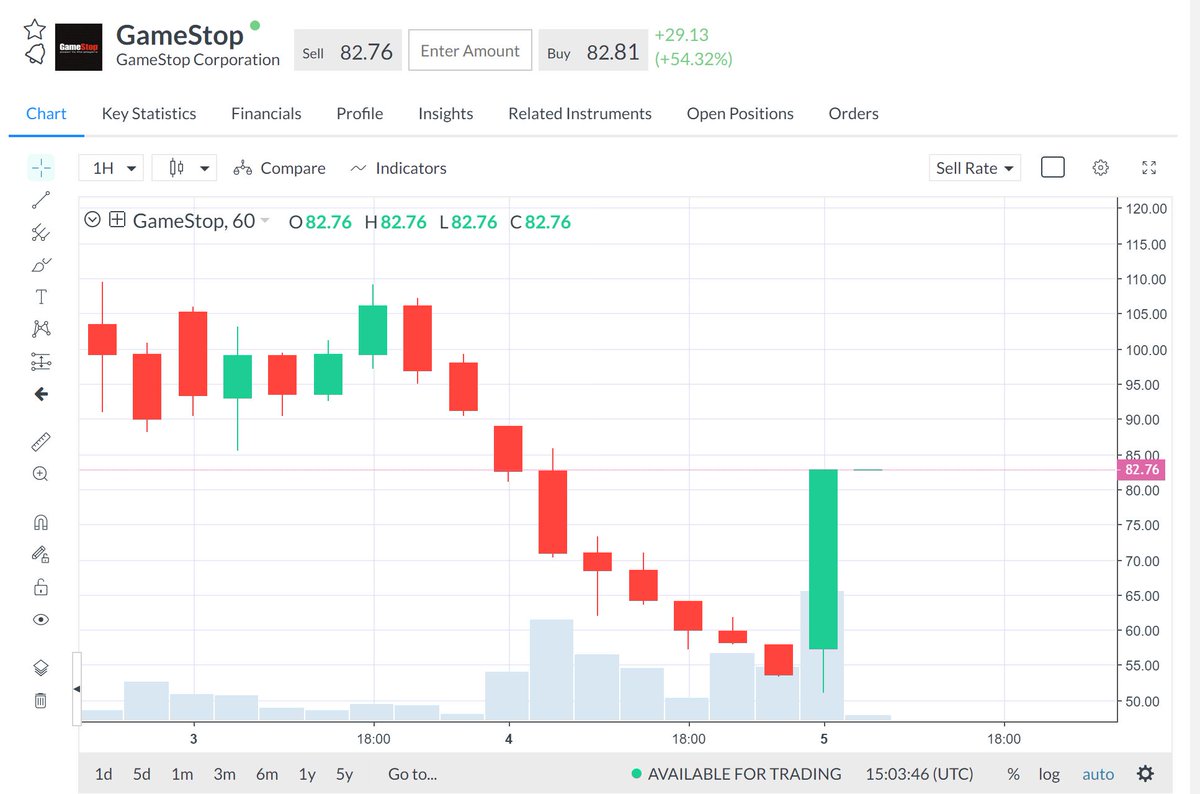The width and height of the screenshot is (1200, 794).
Task: Remove drawings with trash icon
Action: [x=41, y=700]
